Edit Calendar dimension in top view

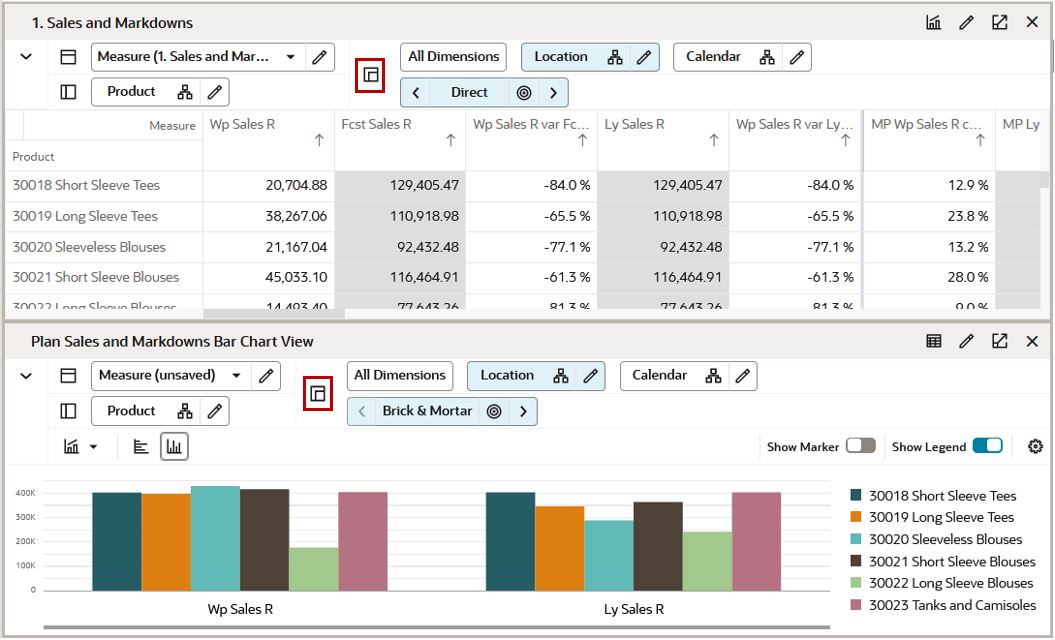coord(797,57)
